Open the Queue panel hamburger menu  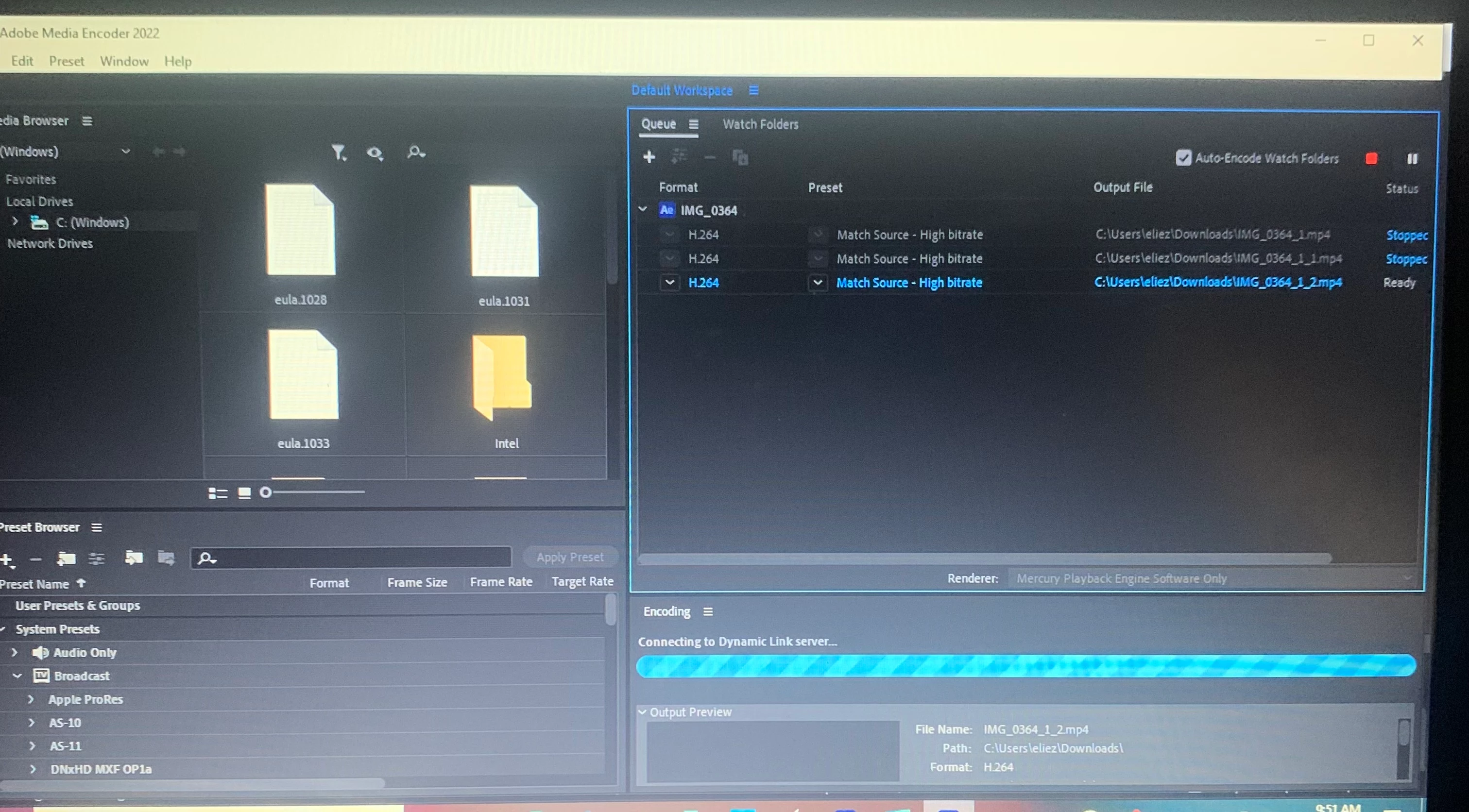693,124
